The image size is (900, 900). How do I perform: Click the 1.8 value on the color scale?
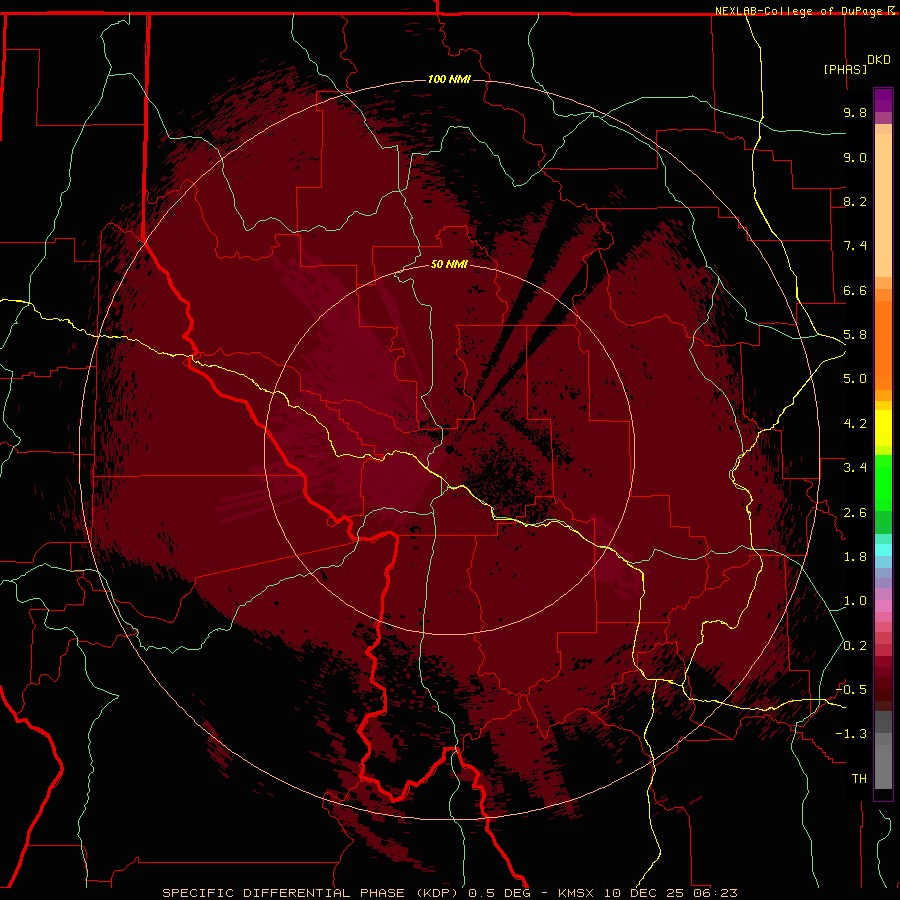coord(855,557)
